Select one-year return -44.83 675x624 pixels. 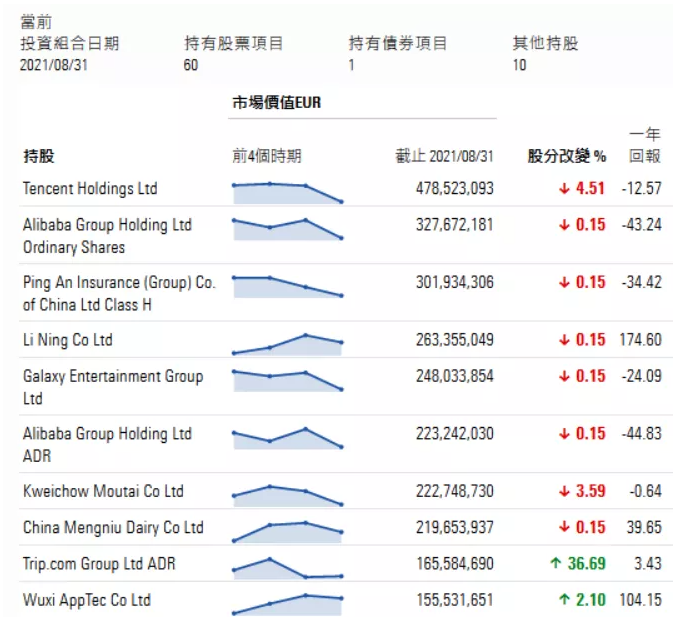click(x=641, y=434)
